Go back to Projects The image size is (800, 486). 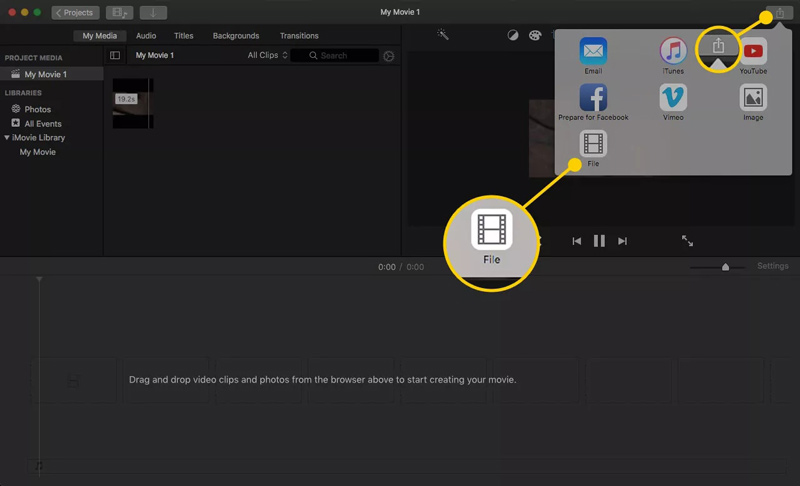pyautogui.click(x=75, y=13)
